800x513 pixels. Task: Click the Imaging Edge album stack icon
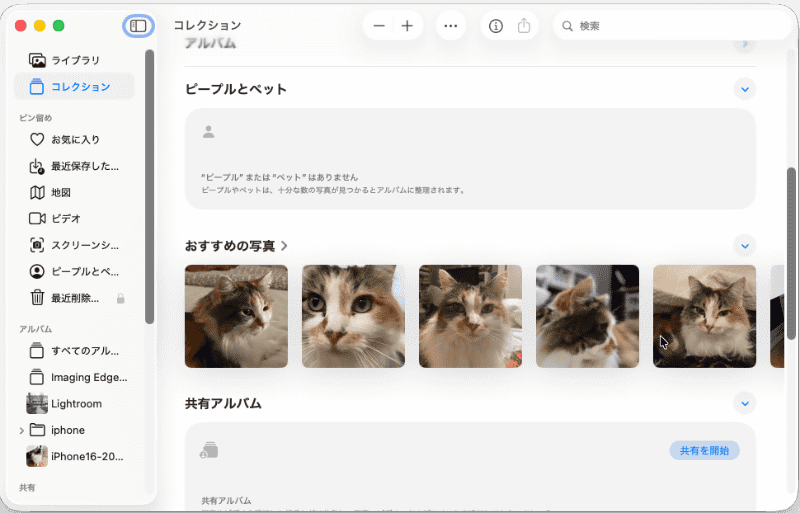(x=37, y=377)
